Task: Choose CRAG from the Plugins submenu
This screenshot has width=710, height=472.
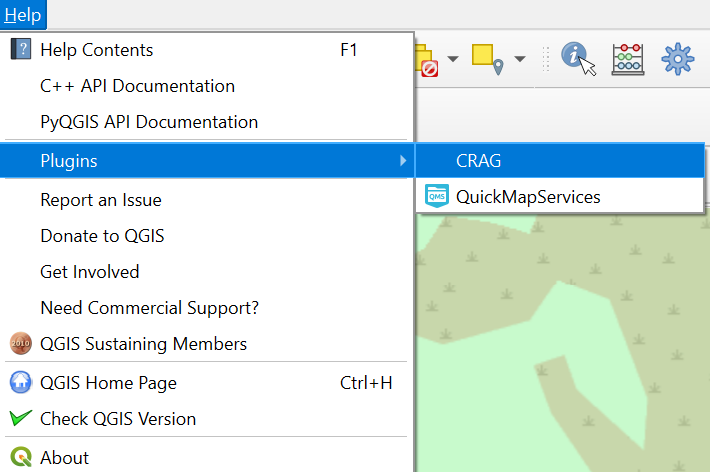Action: click(560, 161)
